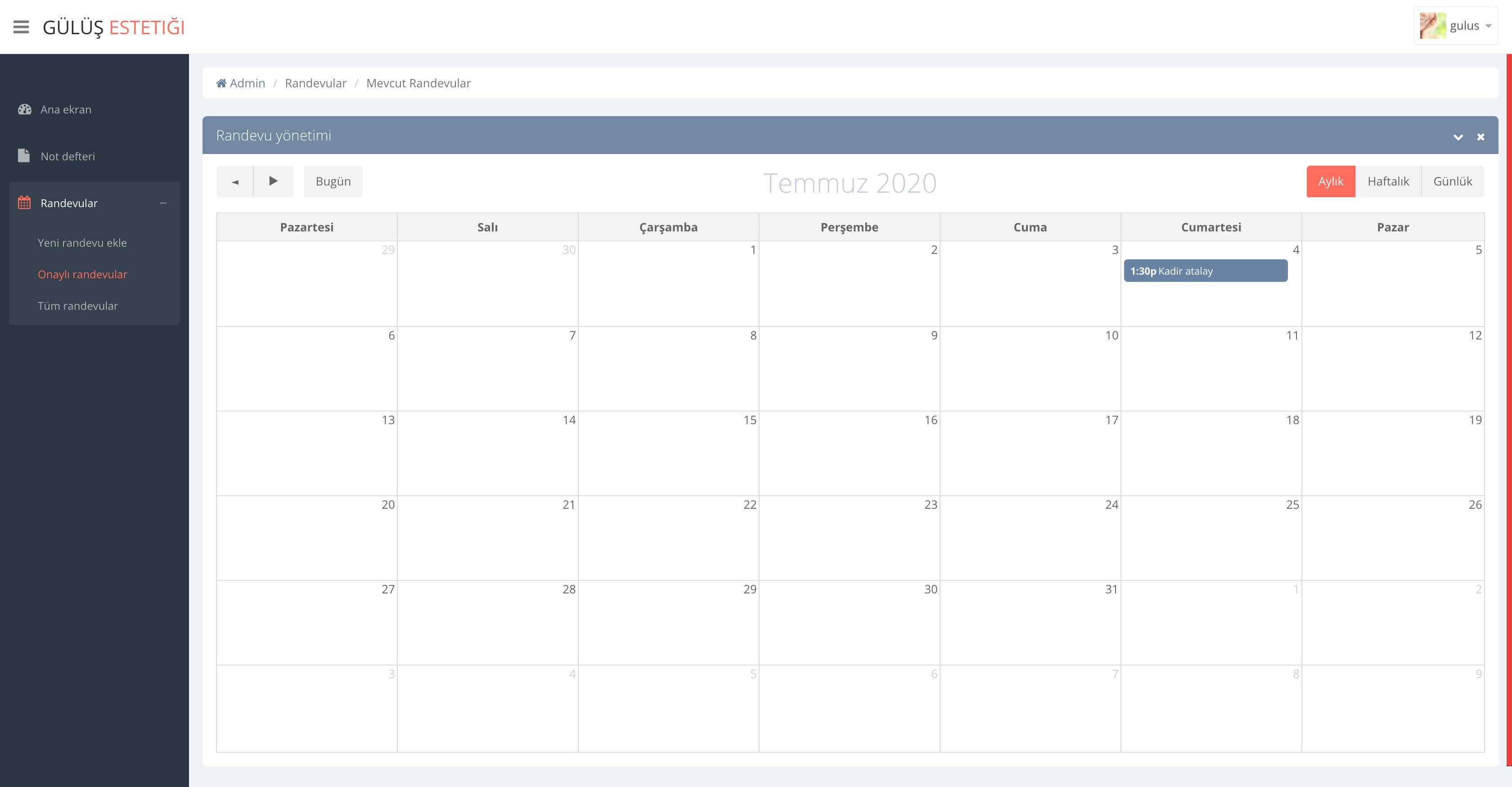Go to previous month arrow
This screenshot has width=1512, height=787.
(x=235, y=181)
